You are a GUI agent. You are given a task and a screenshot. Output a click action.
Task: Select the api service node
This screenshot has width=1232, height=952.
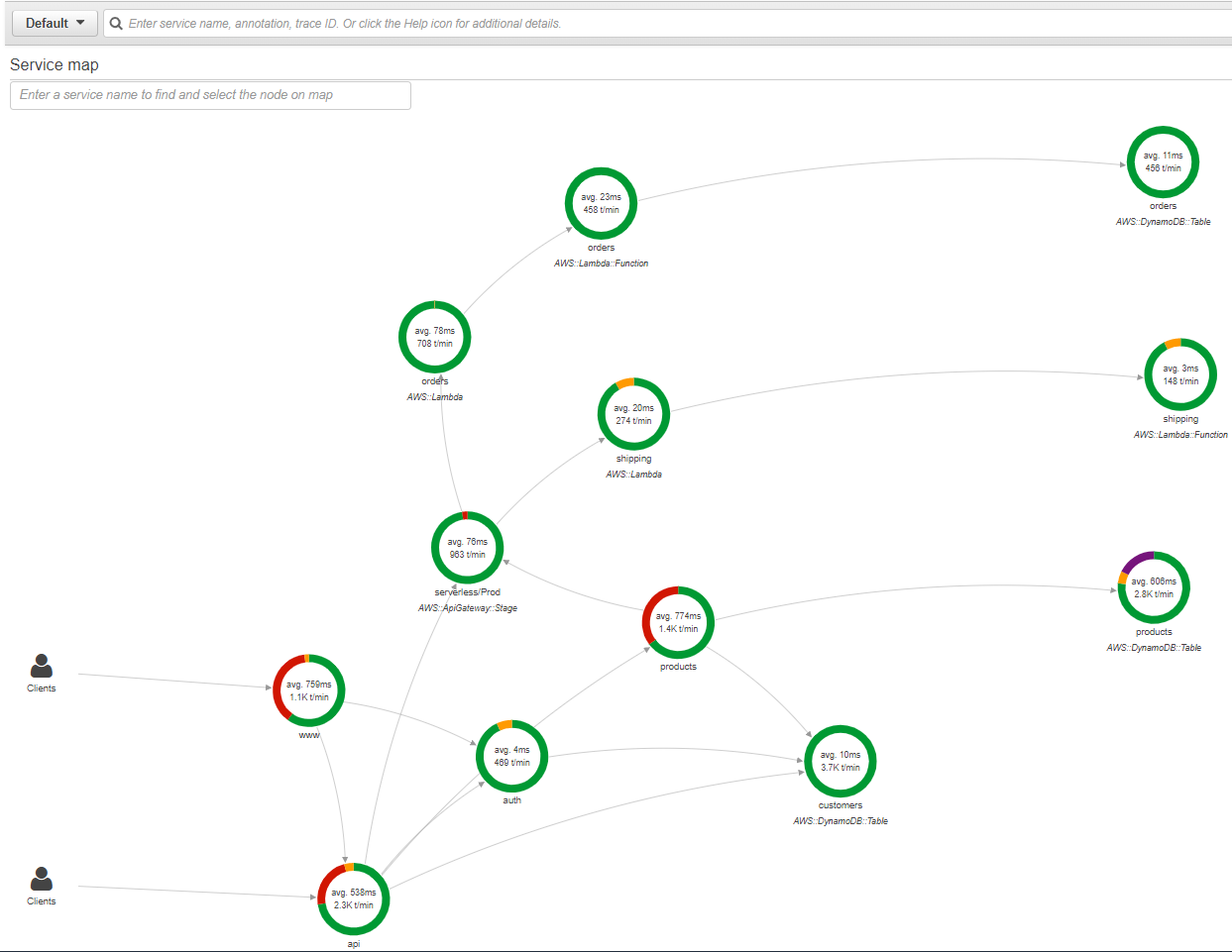[354, 899]
